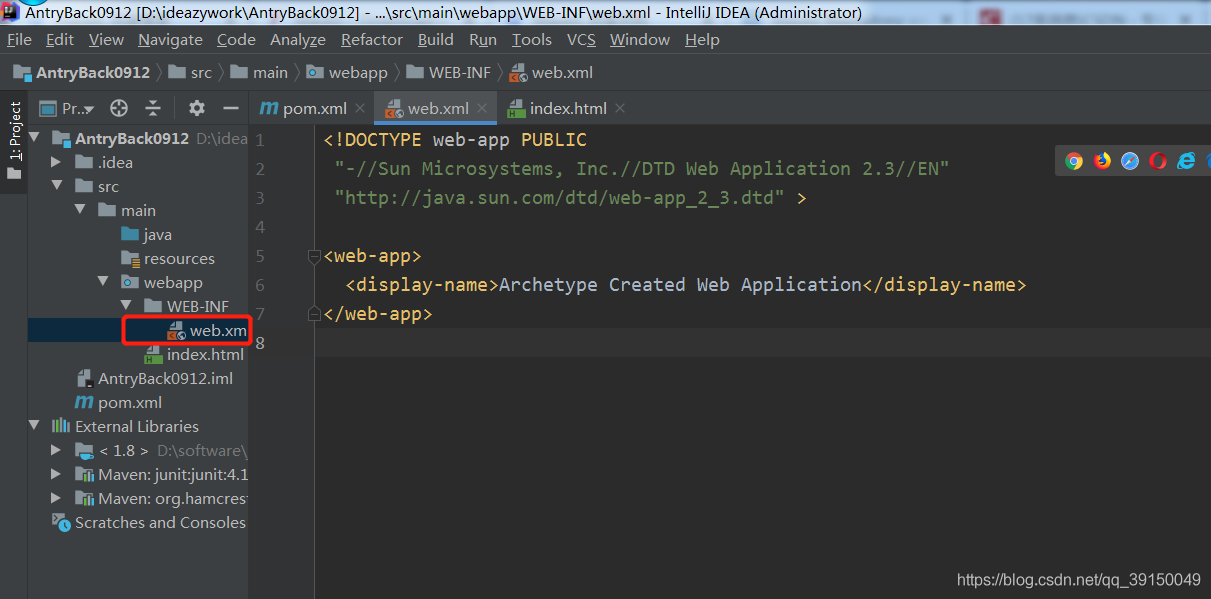Screen dimensions: 1211x599
Task: Open the Edit menu
Action: 60,39
